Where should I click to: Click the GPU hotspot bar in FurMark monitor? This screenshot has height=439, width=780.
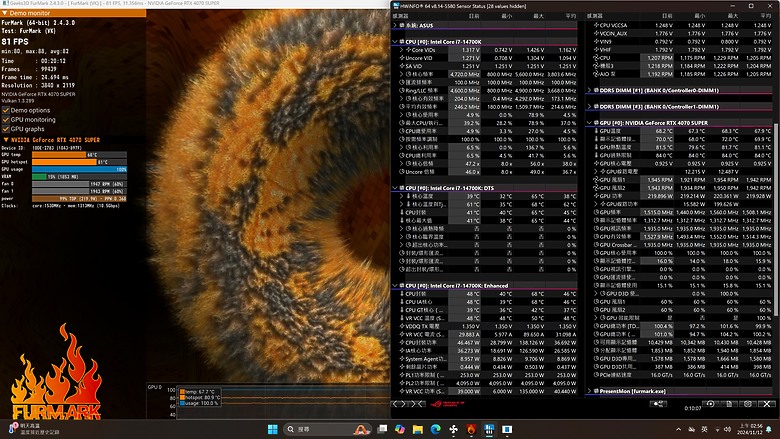click(x=79, y=162)
